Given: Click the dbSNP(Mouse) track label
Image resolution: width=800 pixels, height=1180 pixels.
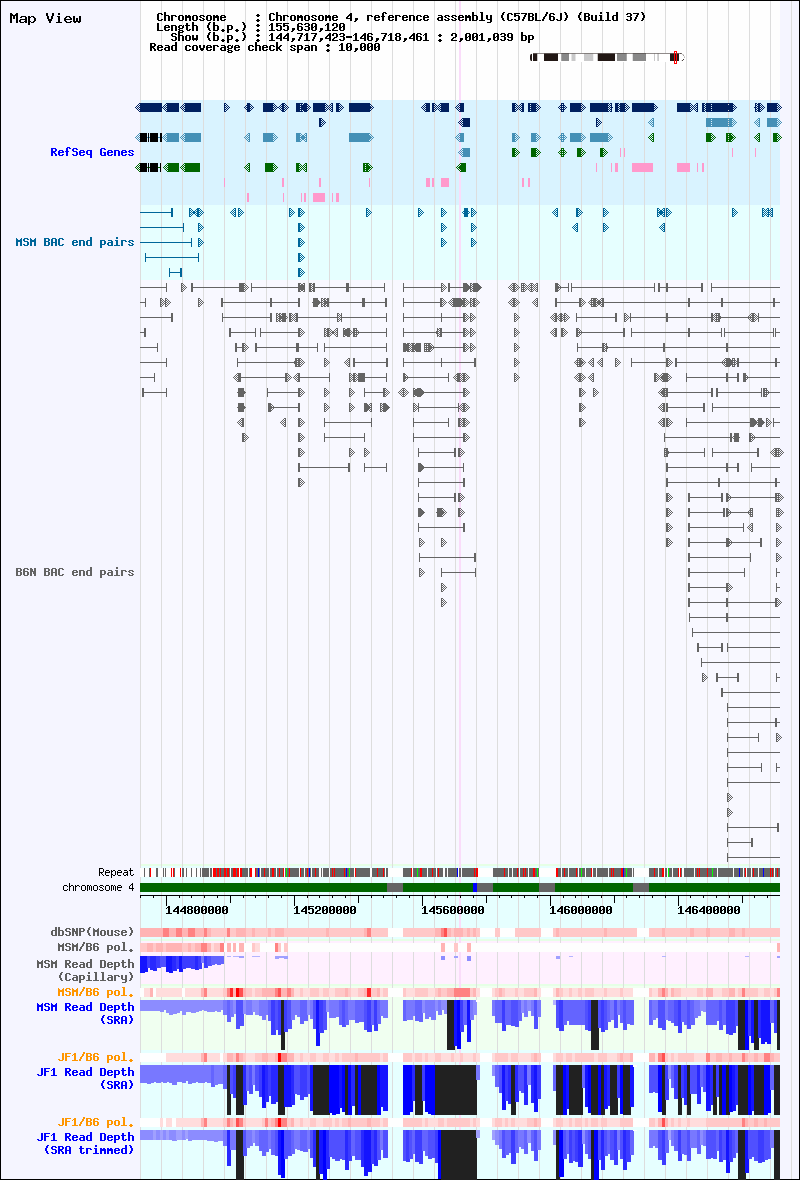Looking at the screenshot, I should click(x=93, y=932).
